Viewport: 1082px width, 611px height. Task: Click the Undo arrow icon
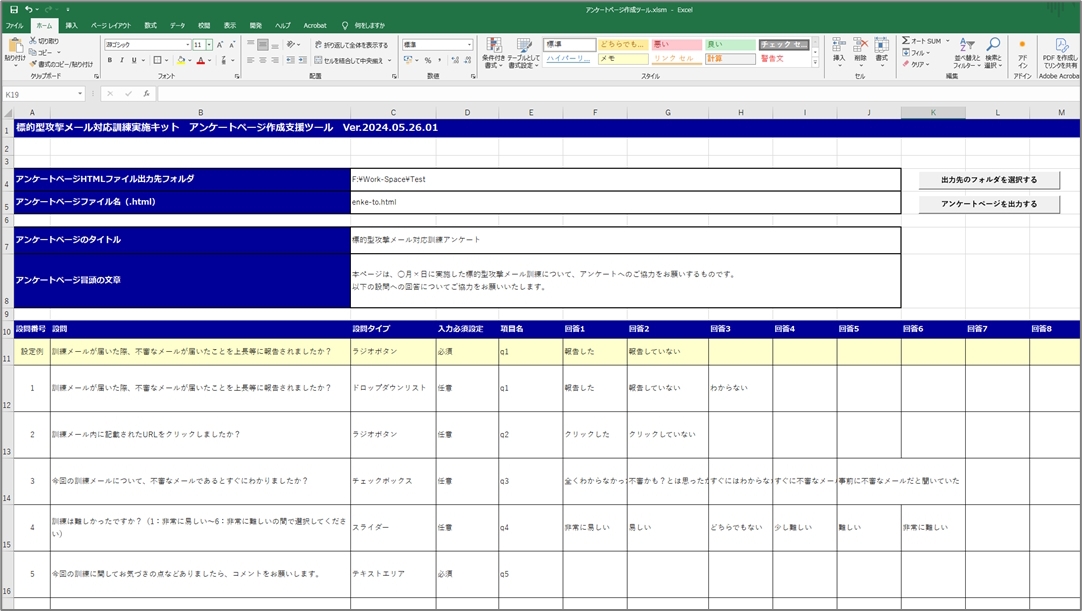29,9
